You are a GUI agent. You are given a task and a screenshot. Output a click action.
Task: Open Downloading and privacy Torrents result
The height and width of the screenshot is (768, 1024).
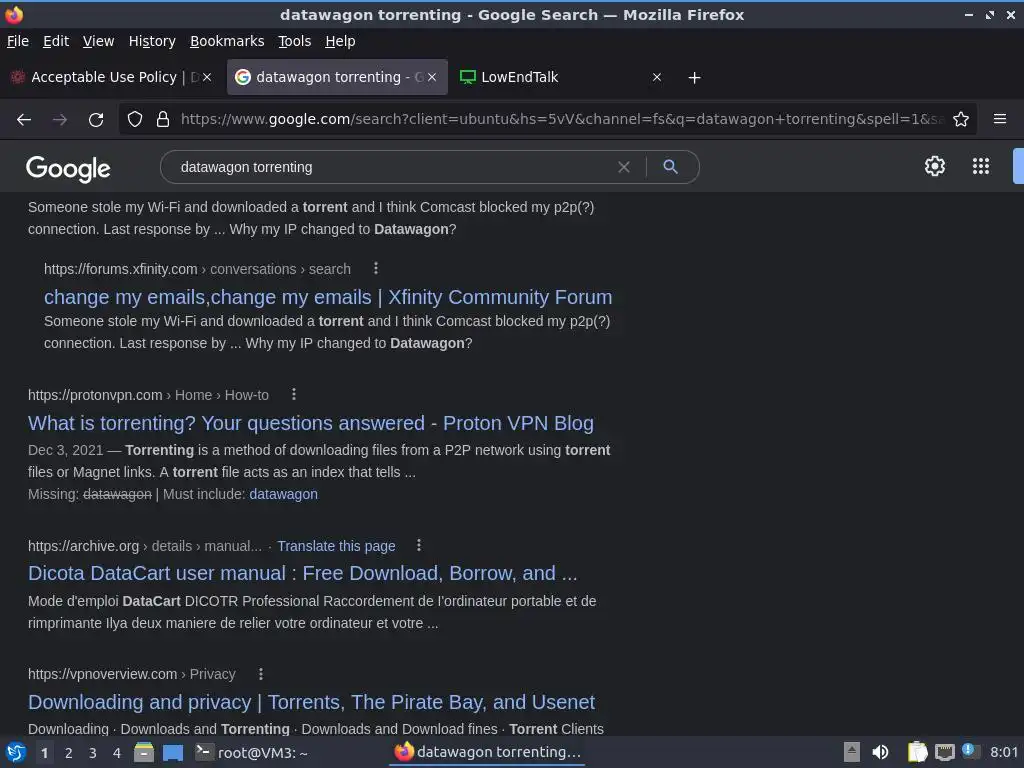coord(312,702)
